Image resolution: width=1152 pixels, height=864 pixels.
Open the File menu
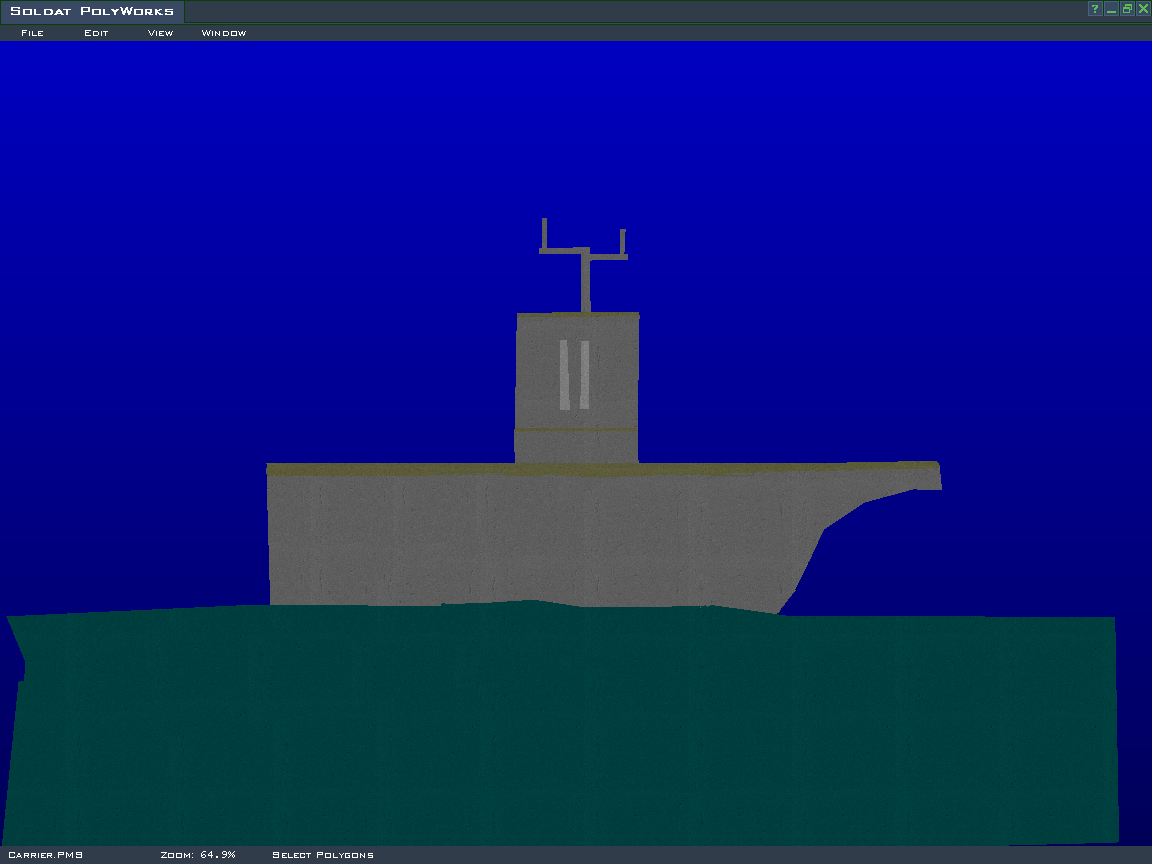(x=32, y=33)
